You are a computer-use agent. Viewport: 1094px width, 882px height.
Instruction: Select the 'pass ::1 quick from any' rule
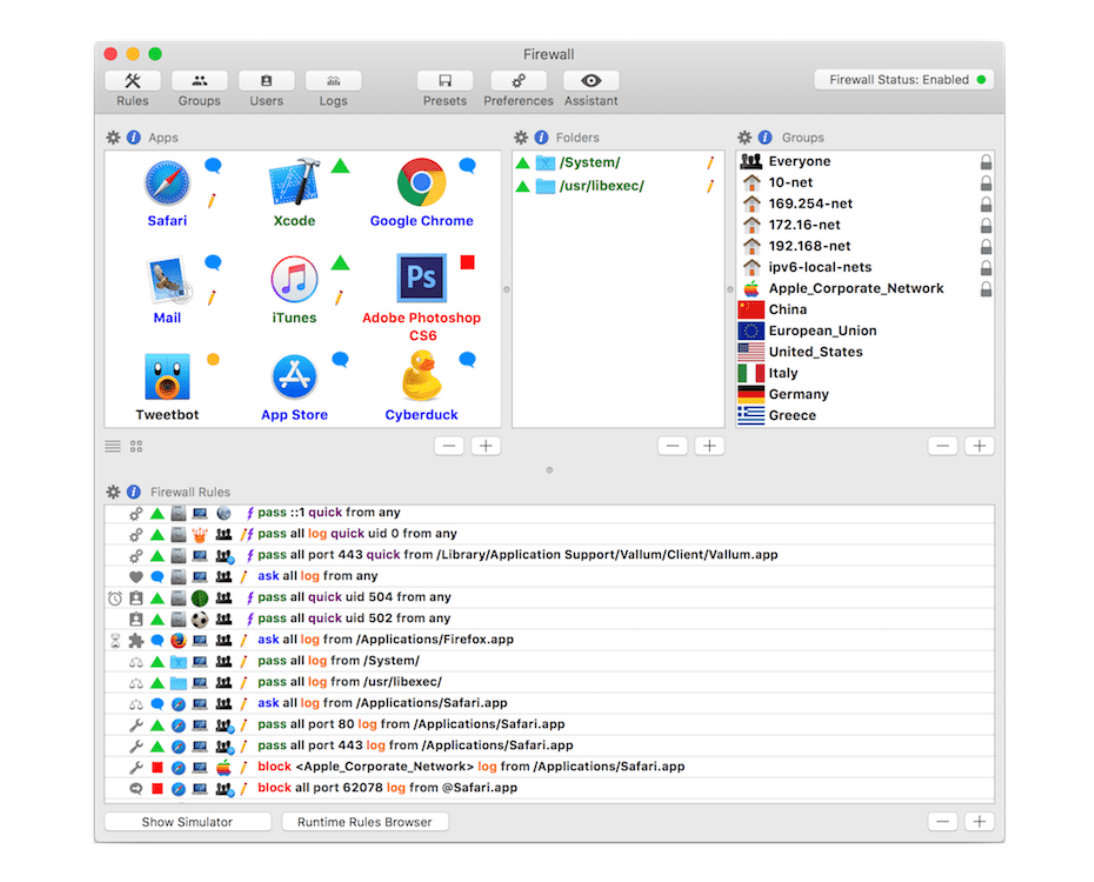550,513
